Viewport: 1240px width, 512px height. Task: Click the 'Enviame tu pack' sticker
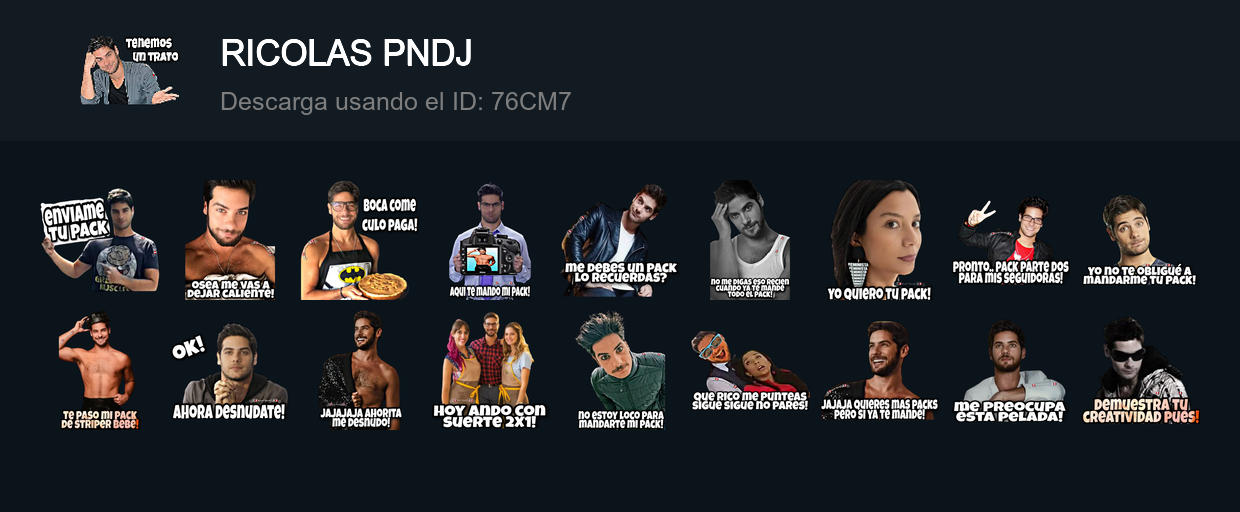[99, 240]
